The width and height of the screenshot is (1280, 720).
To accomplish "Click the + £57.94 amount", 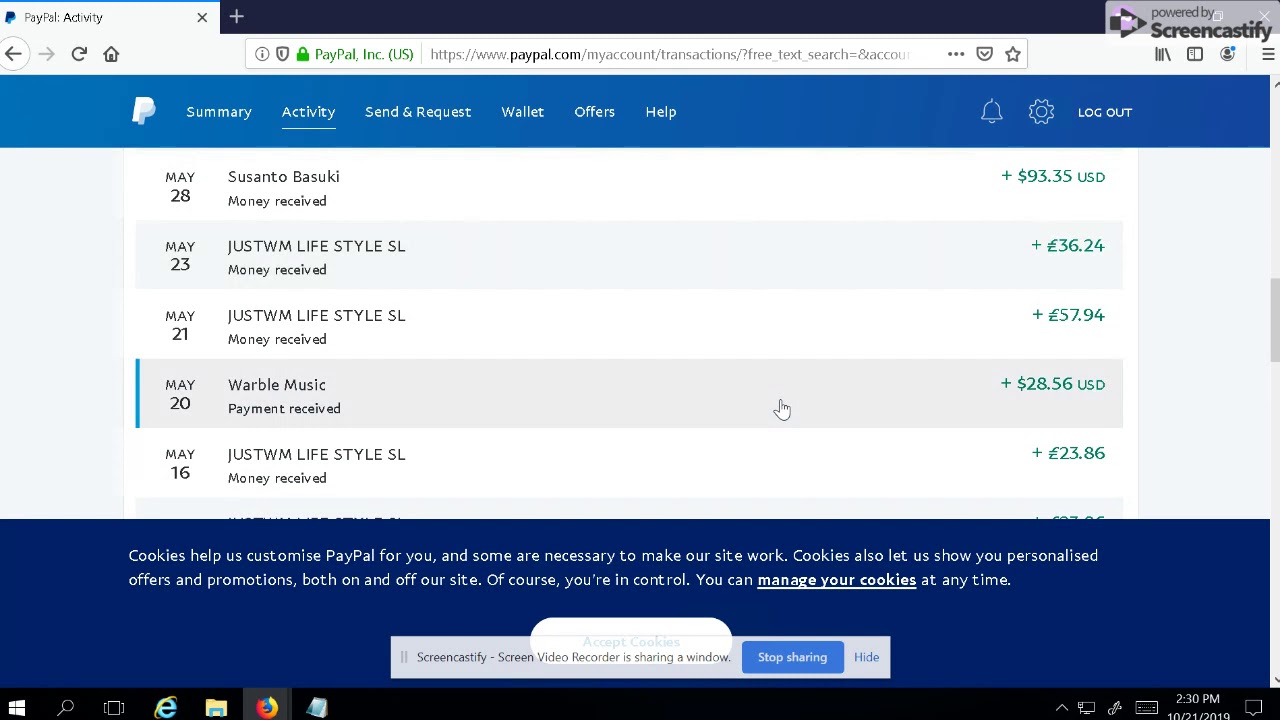I will click(1068, 315).
